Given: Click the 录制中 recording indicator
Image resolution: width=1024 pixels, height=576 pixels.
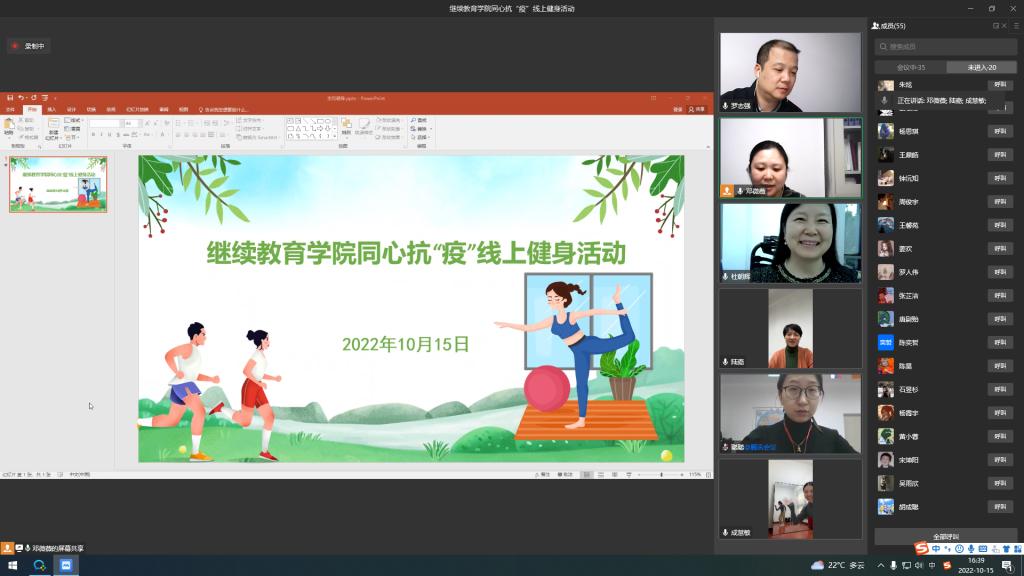Looking at the screenshot, I should [29, 46].
